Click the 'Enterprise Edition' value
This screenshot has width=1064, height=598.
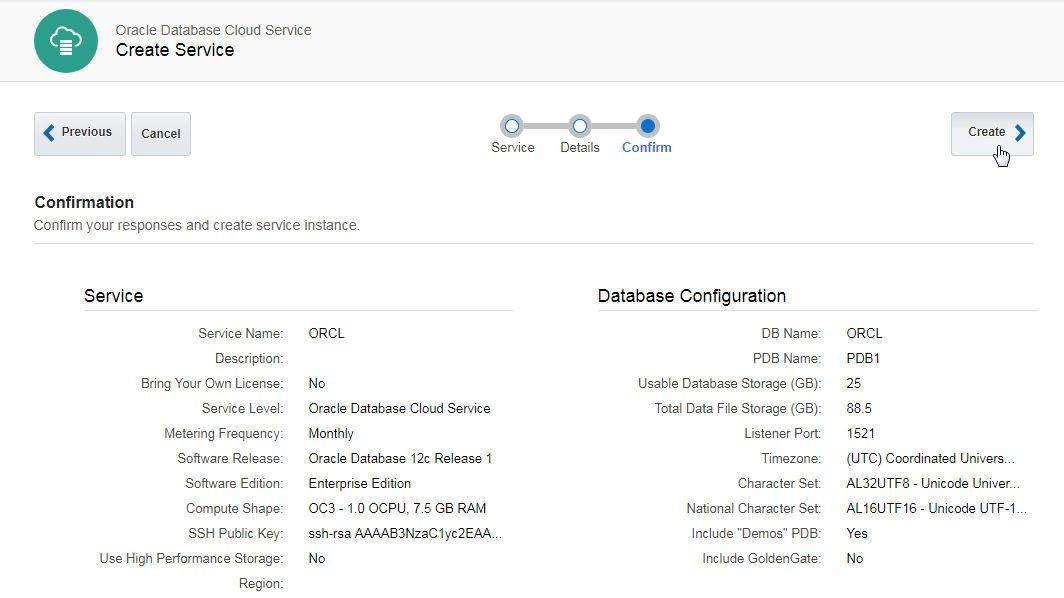pos(360,483)
